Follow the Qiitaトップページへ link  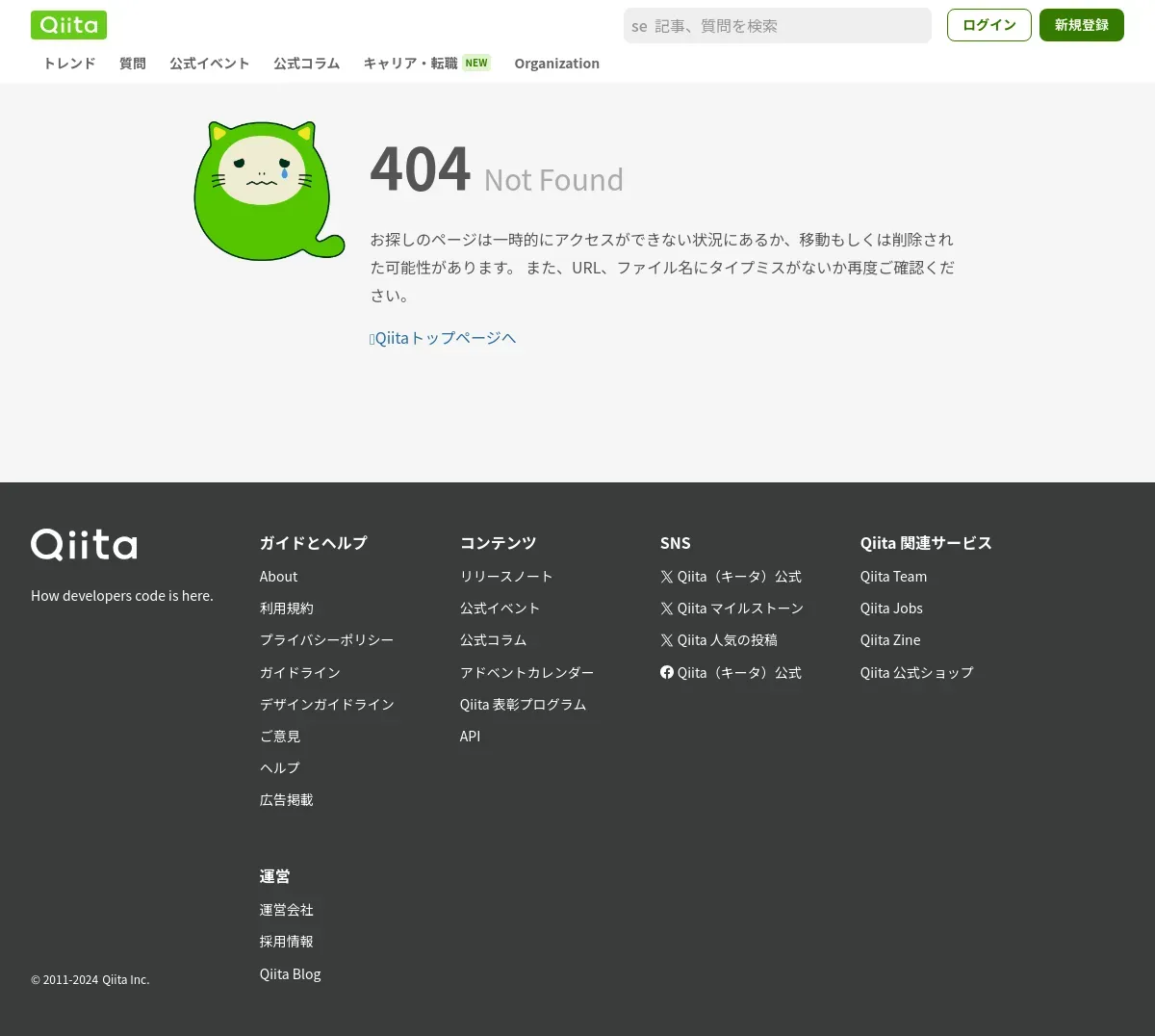443,338
